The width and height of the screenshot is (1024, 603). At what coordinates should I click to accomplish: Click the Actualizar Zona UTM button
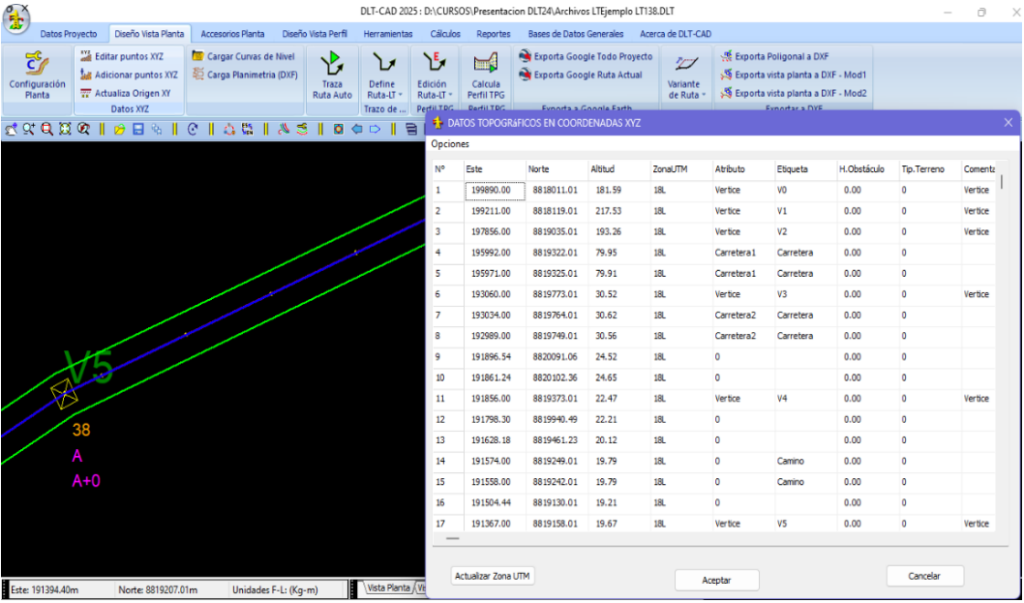click(494, 576)
